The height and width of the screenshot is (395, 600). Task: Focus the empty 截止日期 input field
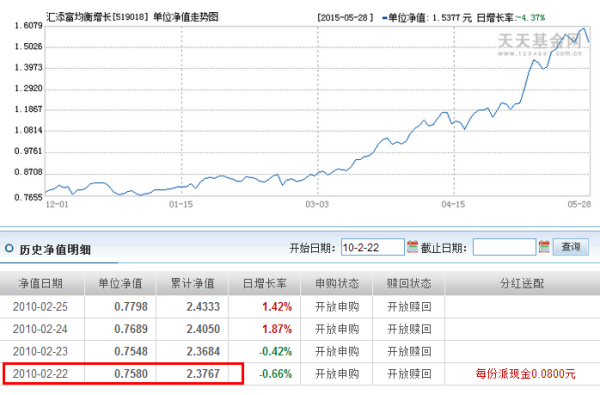504,247
